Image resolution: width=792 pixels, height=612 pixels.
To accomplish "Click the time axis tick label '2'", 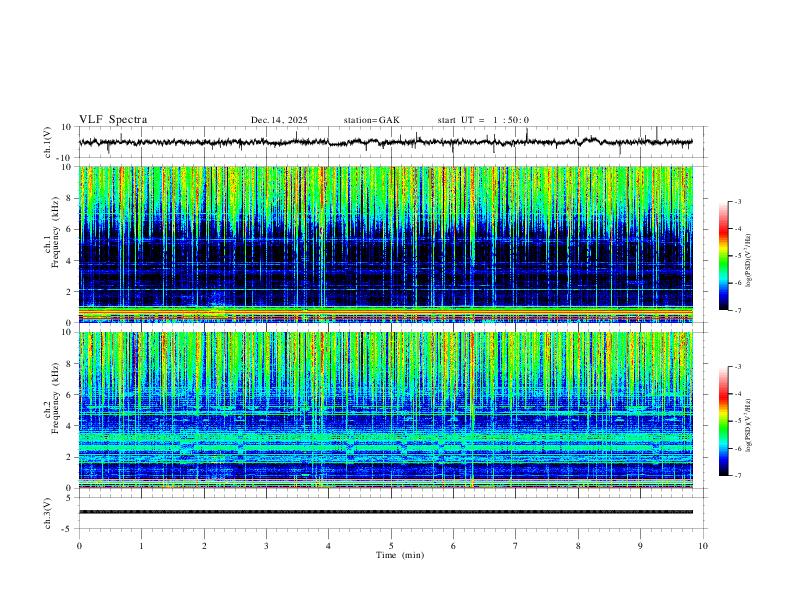I will coord(204,546).
